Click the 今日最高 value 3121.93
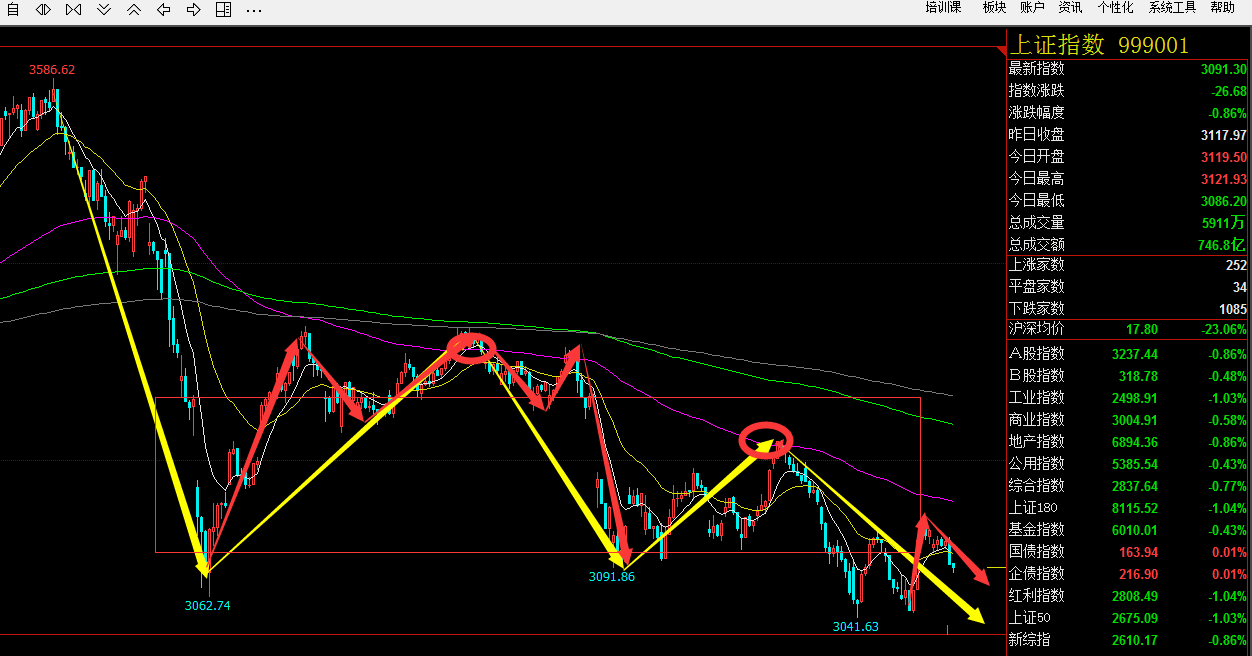Viewport: 1252px width, 656px height. tap(1224, 179)
